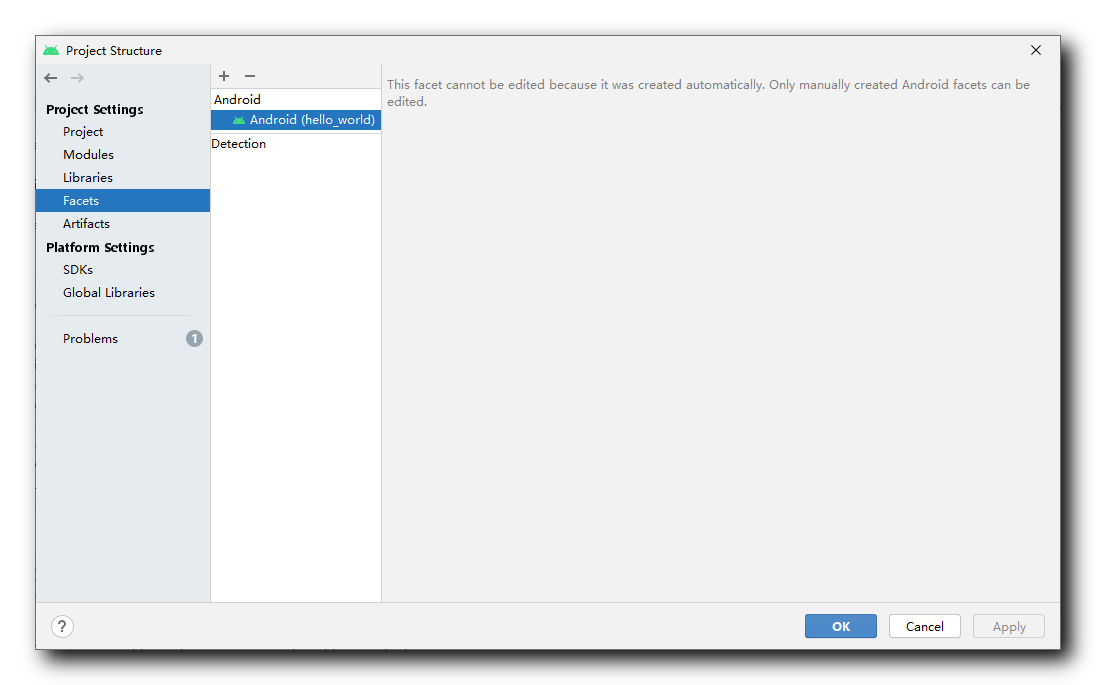Go to SDKs under Platform Settings
This screenshot has height=685, width=1096.
(123, 269)
